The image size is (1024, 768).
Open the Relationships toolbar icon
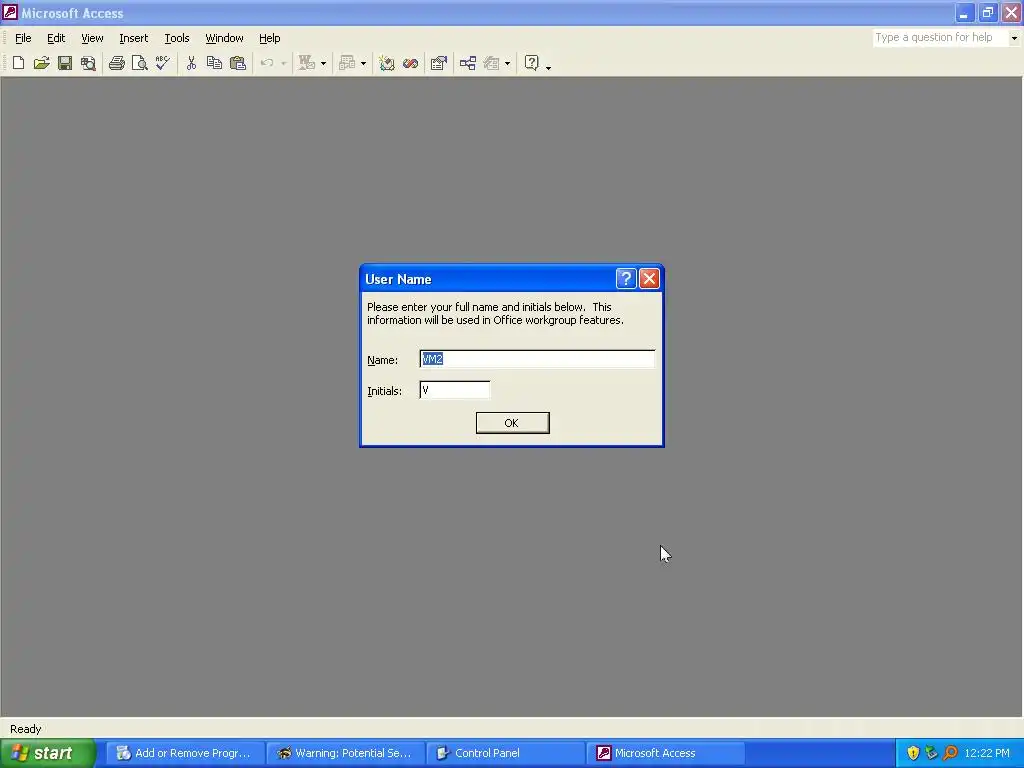(468, 63)
